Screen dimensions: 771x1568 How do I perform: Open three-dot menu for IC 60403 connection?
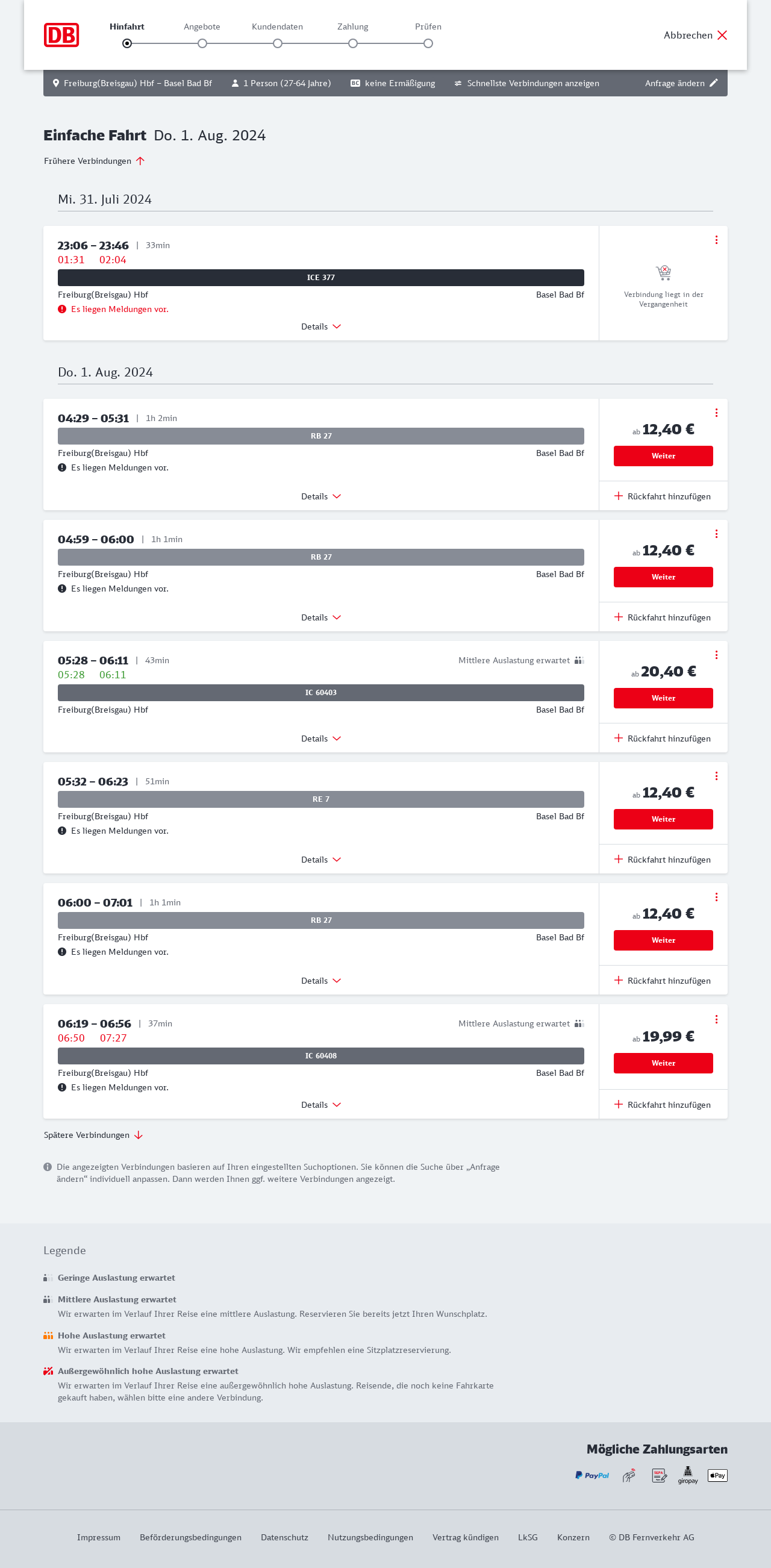[x=716, y=655]
